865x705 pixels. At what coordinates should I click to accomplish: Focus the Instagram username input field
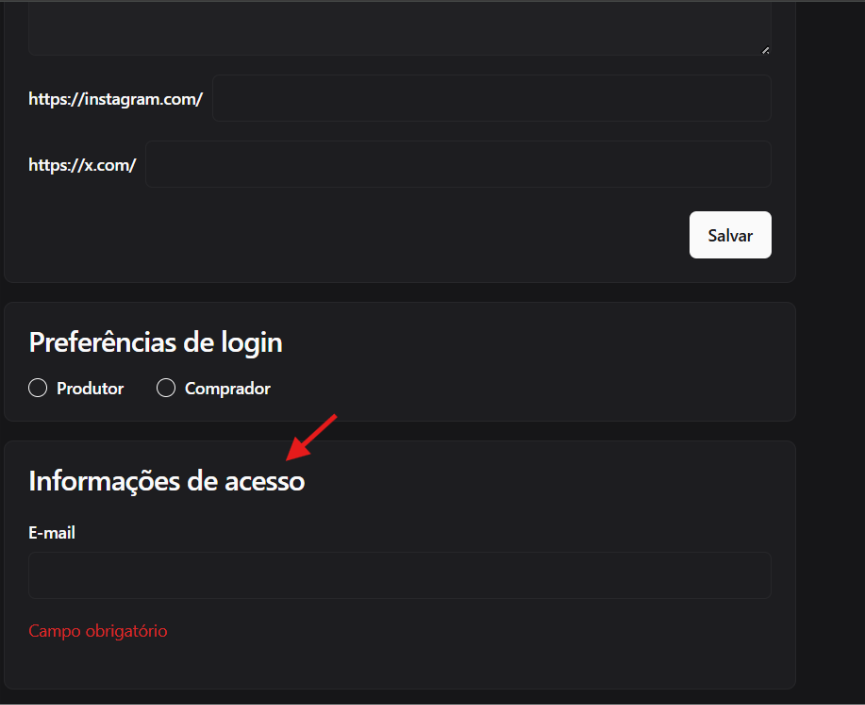(491, 98)
